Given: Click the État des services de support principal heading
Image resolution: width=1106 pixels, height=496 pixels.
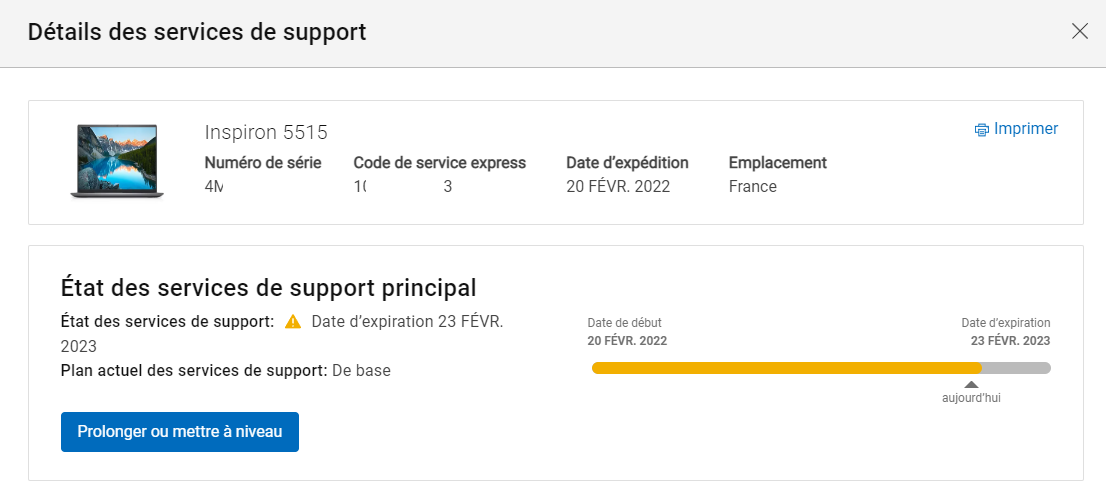Looking at the screenshot, I should point(268,289).
